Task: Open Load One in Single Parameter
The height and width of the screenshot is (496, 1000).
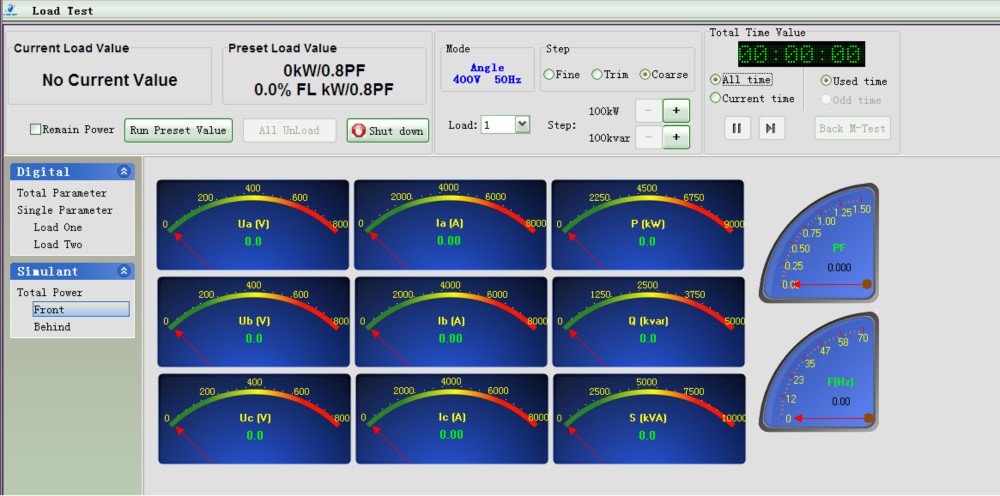Action: 58,227
